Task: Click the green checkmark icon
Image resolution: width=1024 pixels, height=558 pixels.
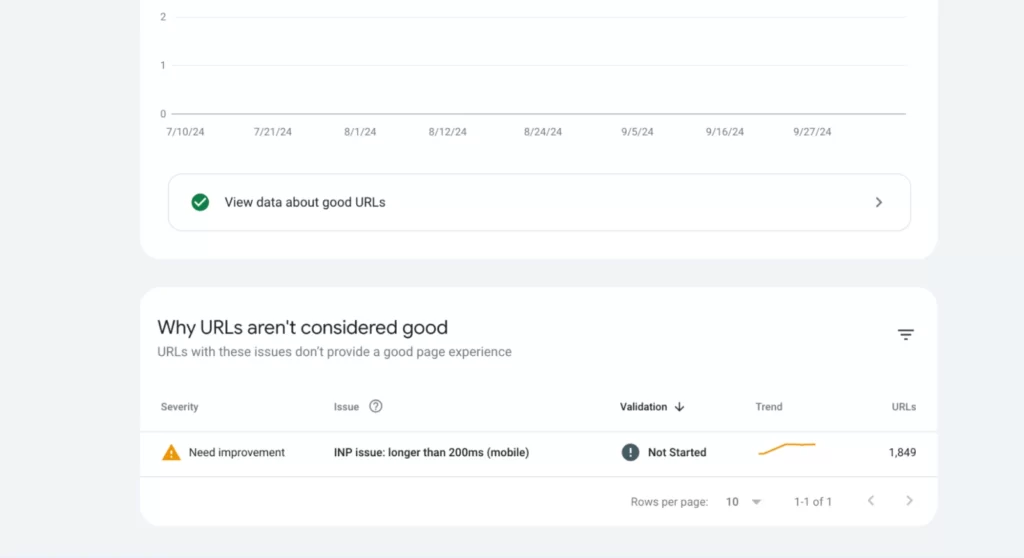Action: click(x=200, y=202)
